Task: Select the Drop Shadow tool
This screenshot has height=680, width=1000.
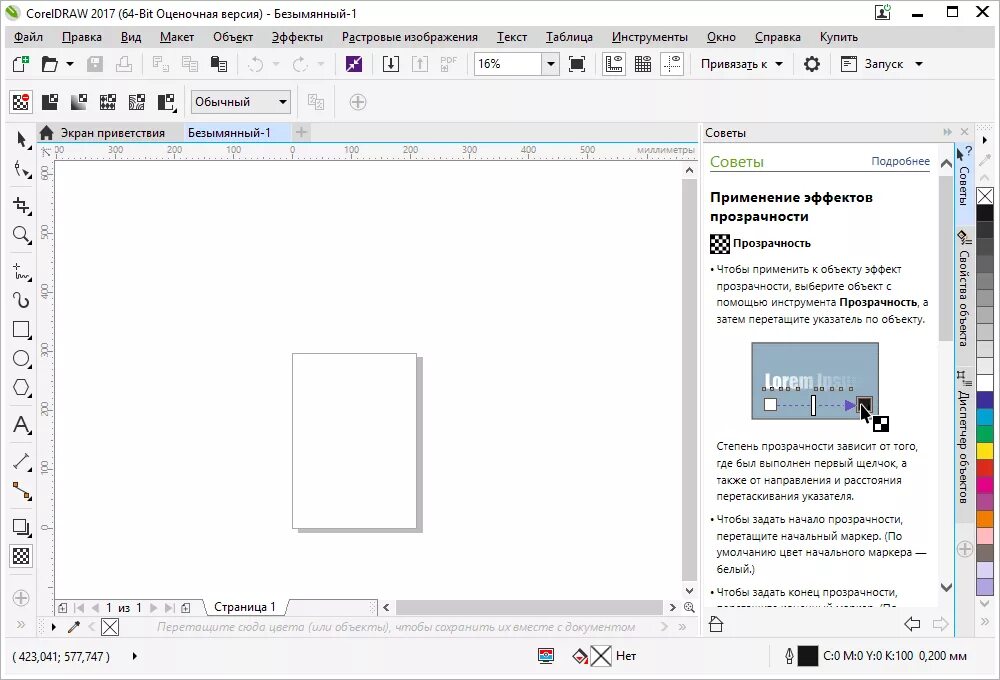Action: coord(22,528)
